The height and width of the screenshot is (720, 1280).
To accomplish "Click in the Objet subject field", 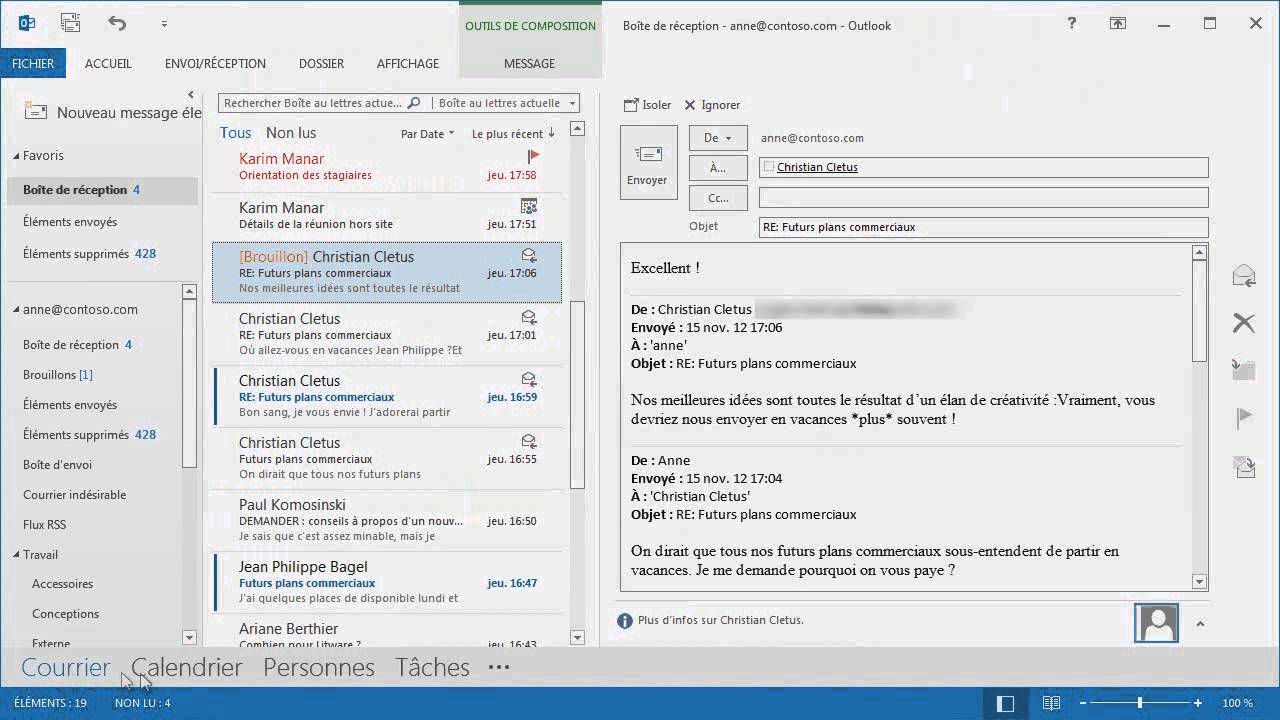I will coord(983,227).
